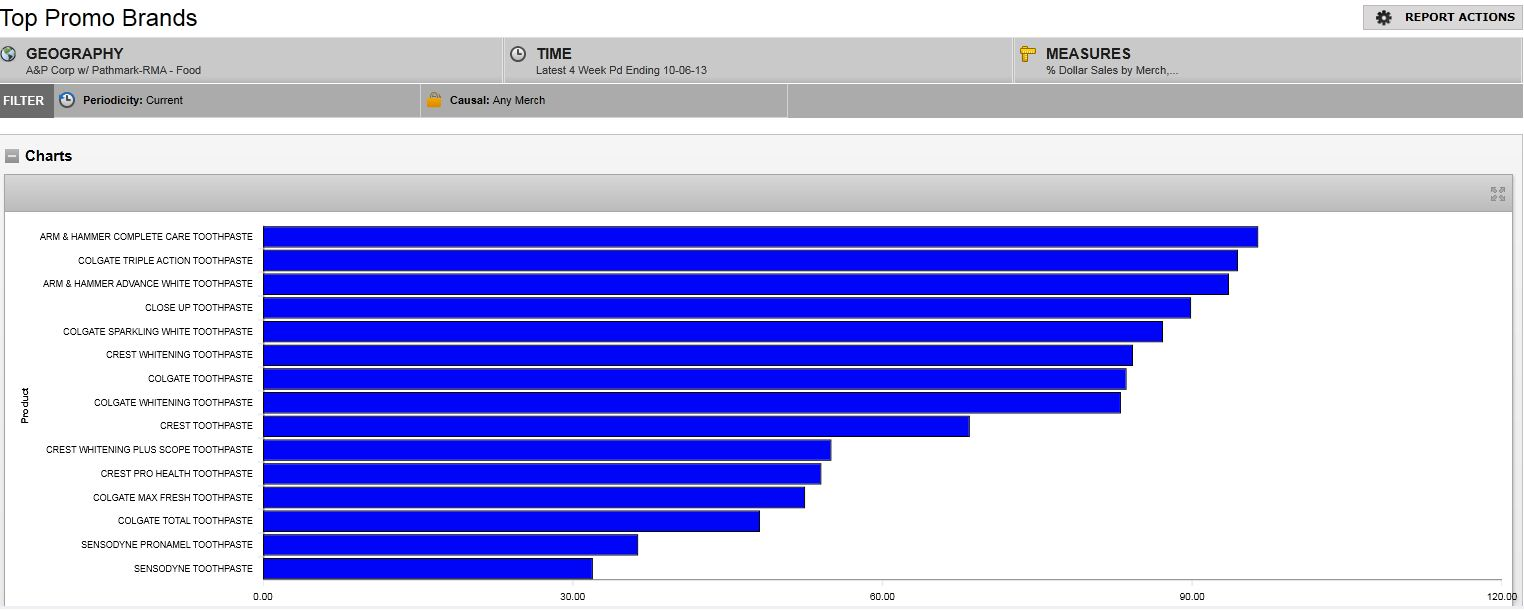The height and width of the screenshot is (610, 1524).
Task: Open the Geography selector panel
Action: pos(250,61)
